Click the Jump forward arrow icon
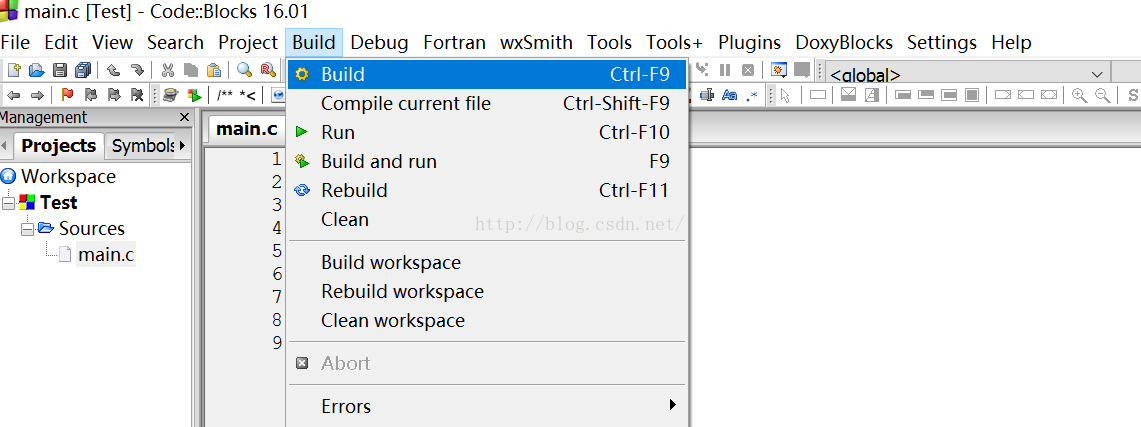 tap(36, 95)
